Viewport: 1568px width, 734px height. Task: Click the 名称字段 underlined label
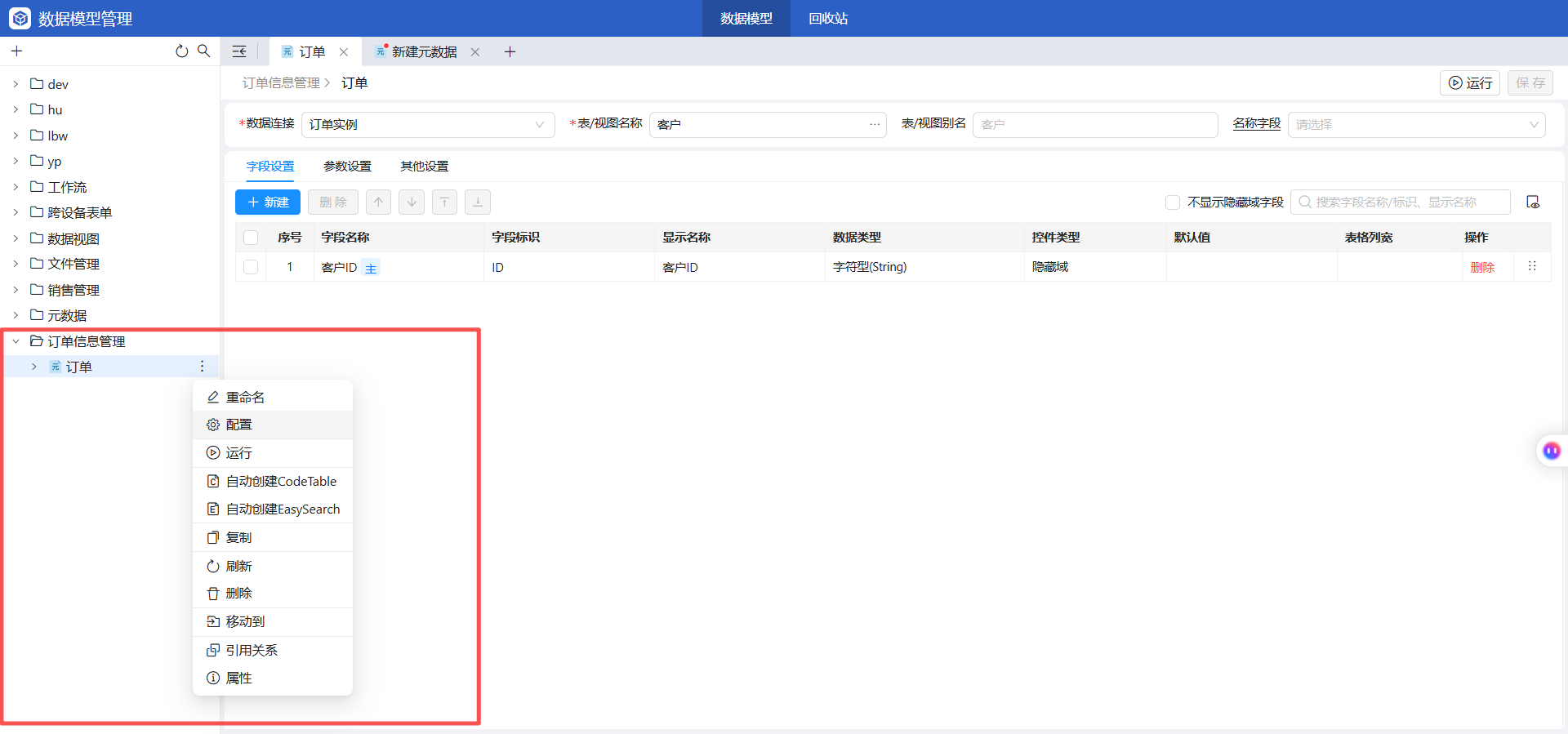click(1257, 123)
